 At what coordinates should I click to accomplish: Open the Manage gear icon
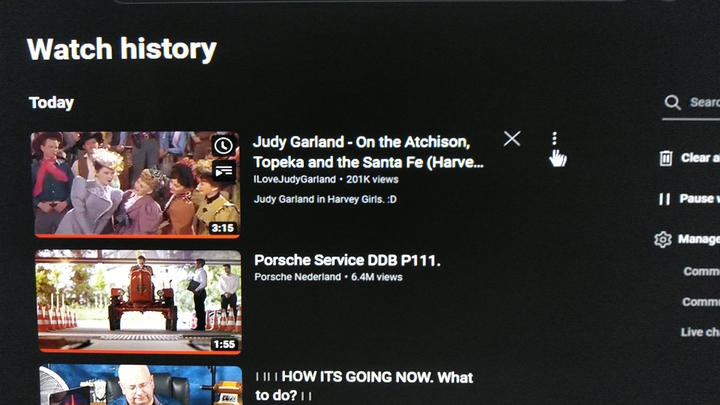coord(663,239)
